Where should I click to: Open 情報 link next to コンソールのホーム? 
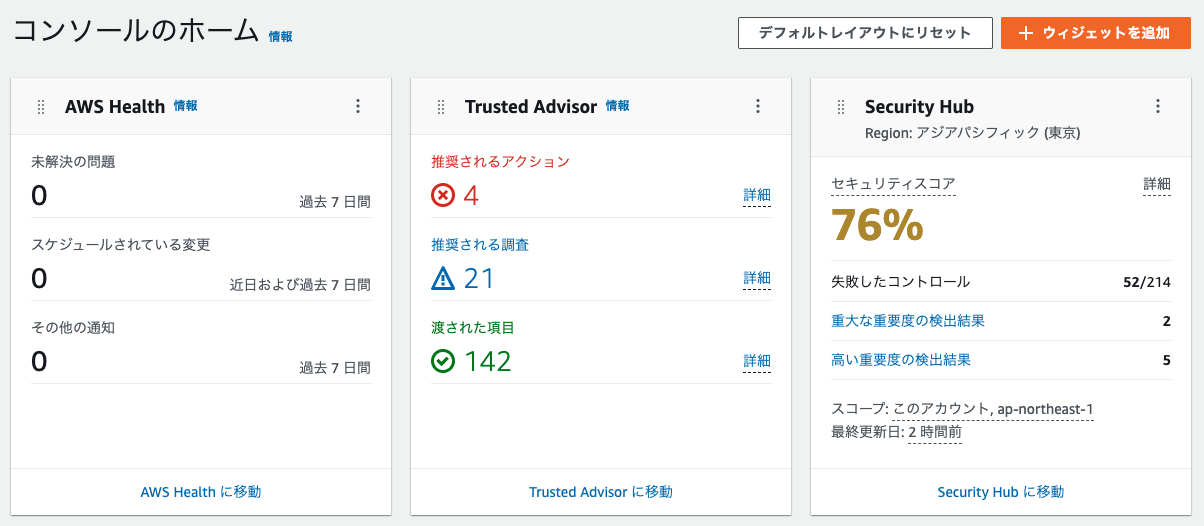point(280,36)
